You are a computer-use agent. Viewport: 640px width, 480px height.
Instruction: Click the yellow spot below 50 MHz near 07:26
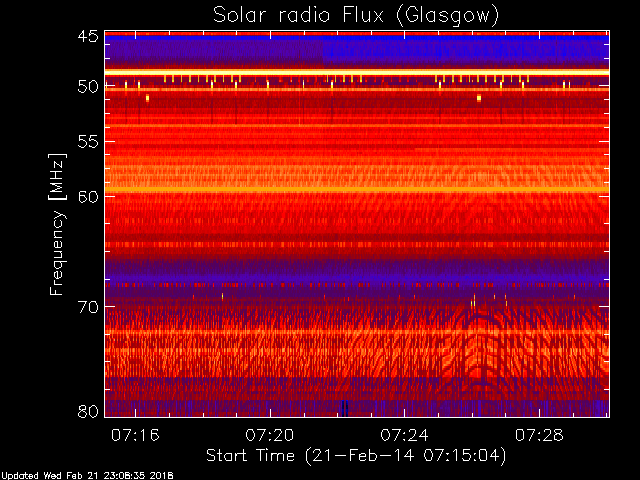tap(479, 98)
